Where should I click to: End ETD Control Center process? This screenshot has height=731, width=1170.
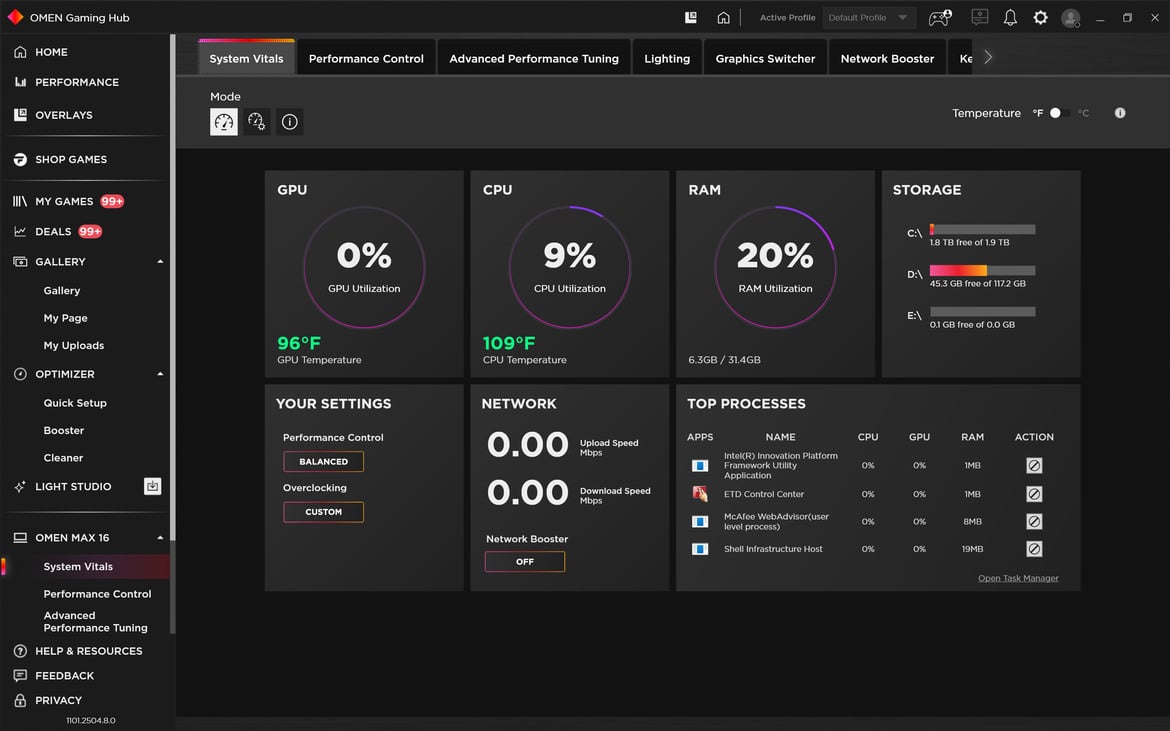click(x=1034, y=494)
